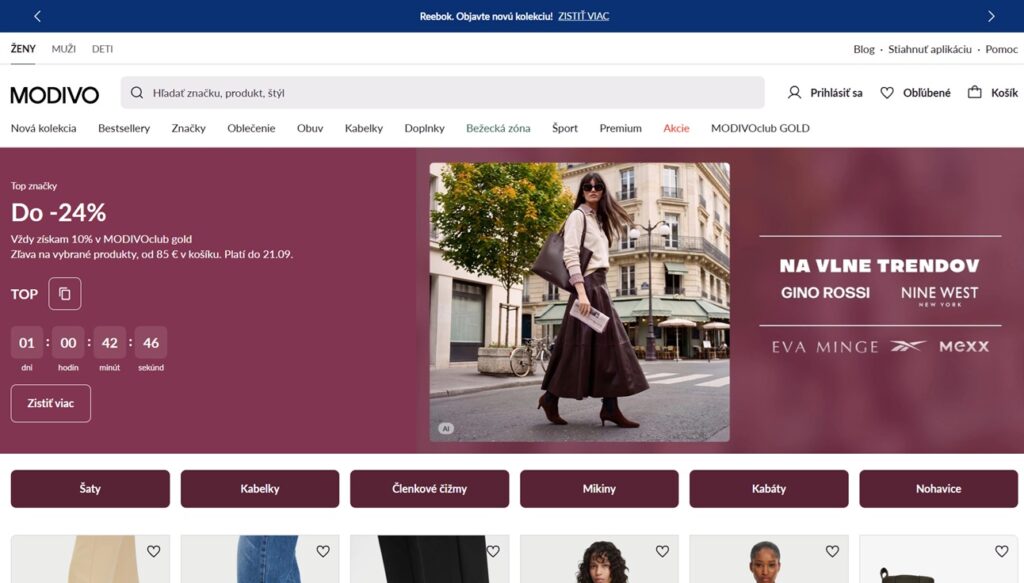Click the GINO ROSSI brand logo
This screenshot has width=1024, height=583.
(825, 292)
